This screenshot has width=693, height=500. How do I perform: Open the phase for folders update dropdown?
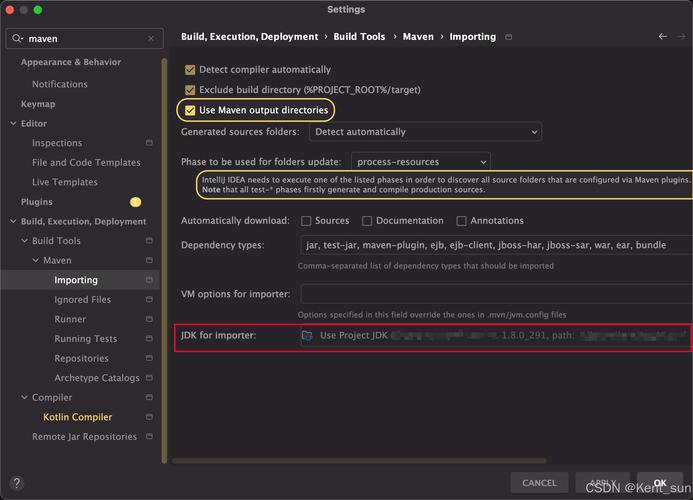click(x=420, y=161)
